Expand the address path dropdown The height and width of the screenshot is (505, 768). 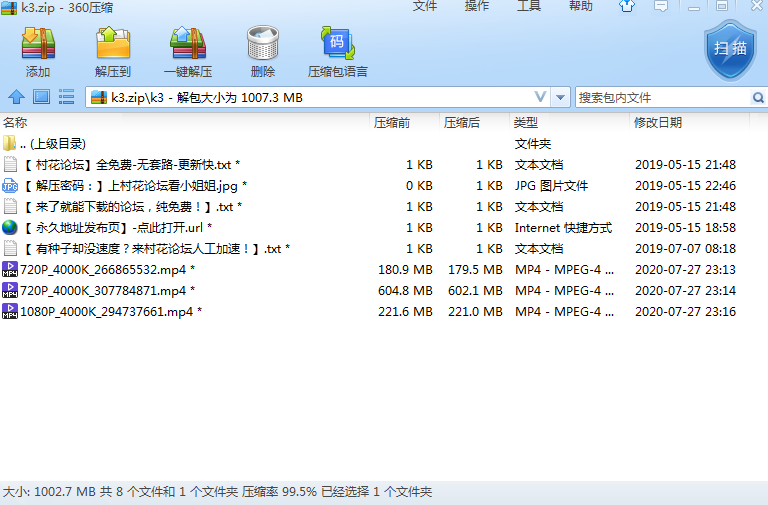click(540, 97)
